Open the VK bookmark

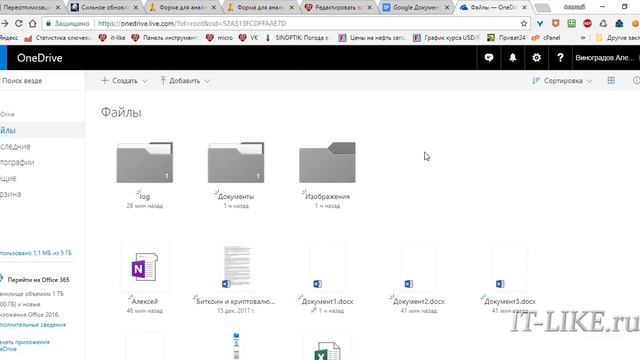(249, 38)
